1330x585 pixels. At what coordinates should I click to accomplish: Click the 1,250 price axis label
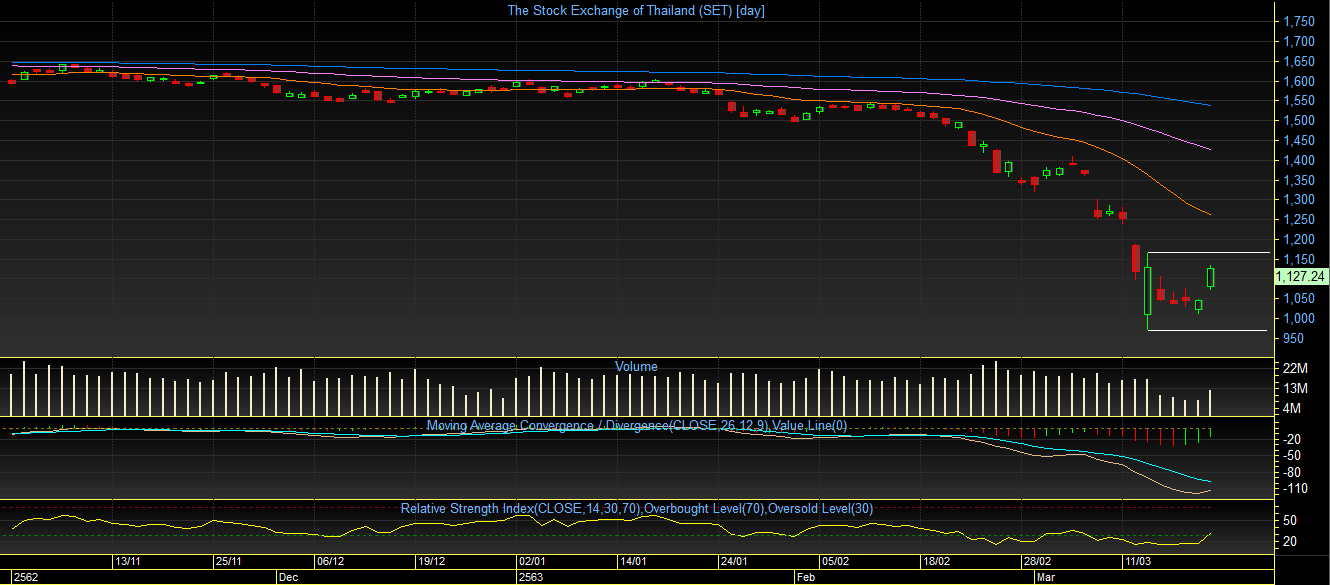coord(1298,219)
